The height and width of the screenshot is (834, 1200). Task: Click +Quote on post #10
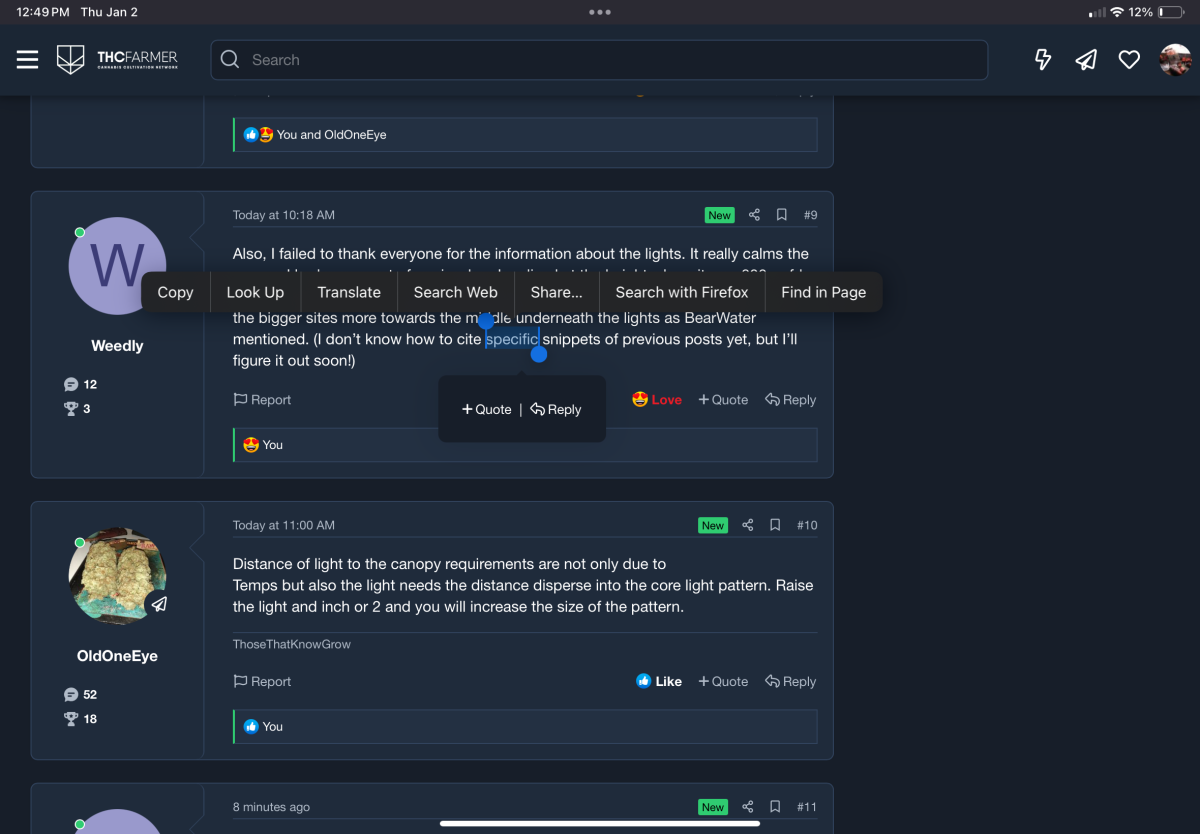(x=723, y=682)
